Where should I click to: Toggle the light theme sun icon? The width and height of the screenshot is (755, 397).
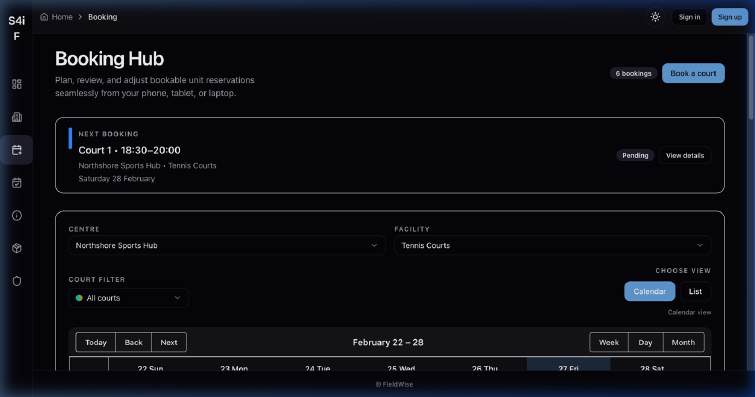click(x=655, y=17)
